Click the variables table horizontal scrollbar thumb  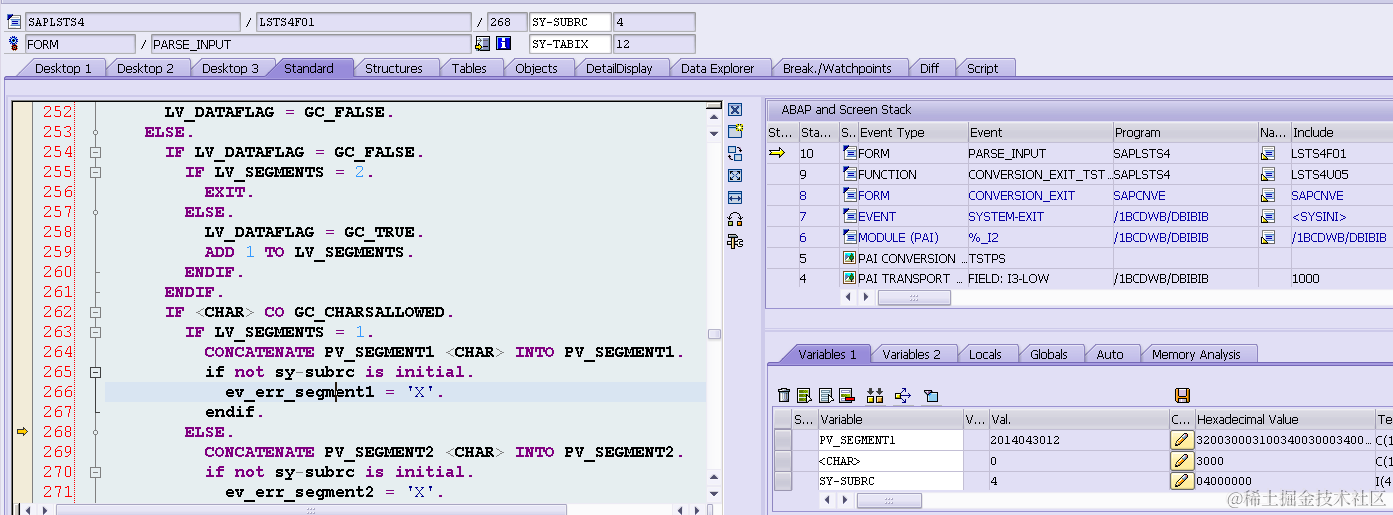tap(889, 499)
